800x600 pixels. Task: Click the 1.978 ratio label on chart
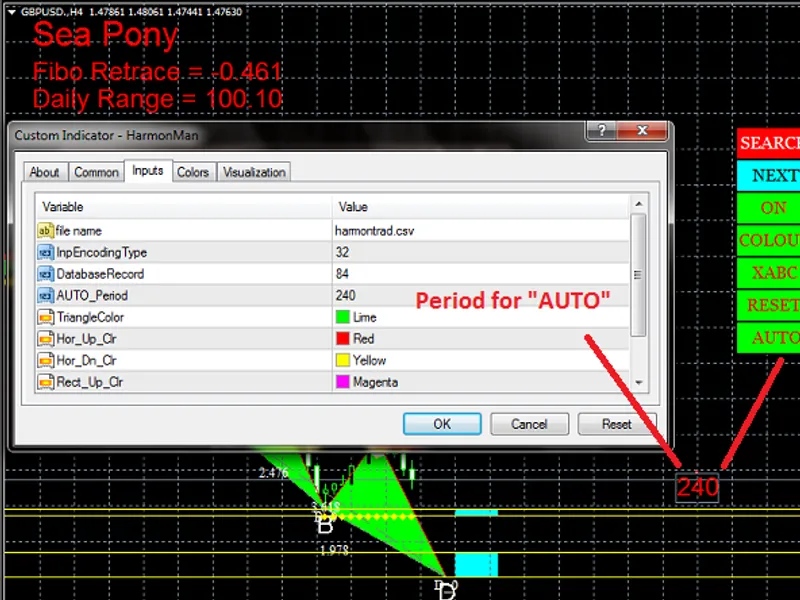click(x=334, y=550)
